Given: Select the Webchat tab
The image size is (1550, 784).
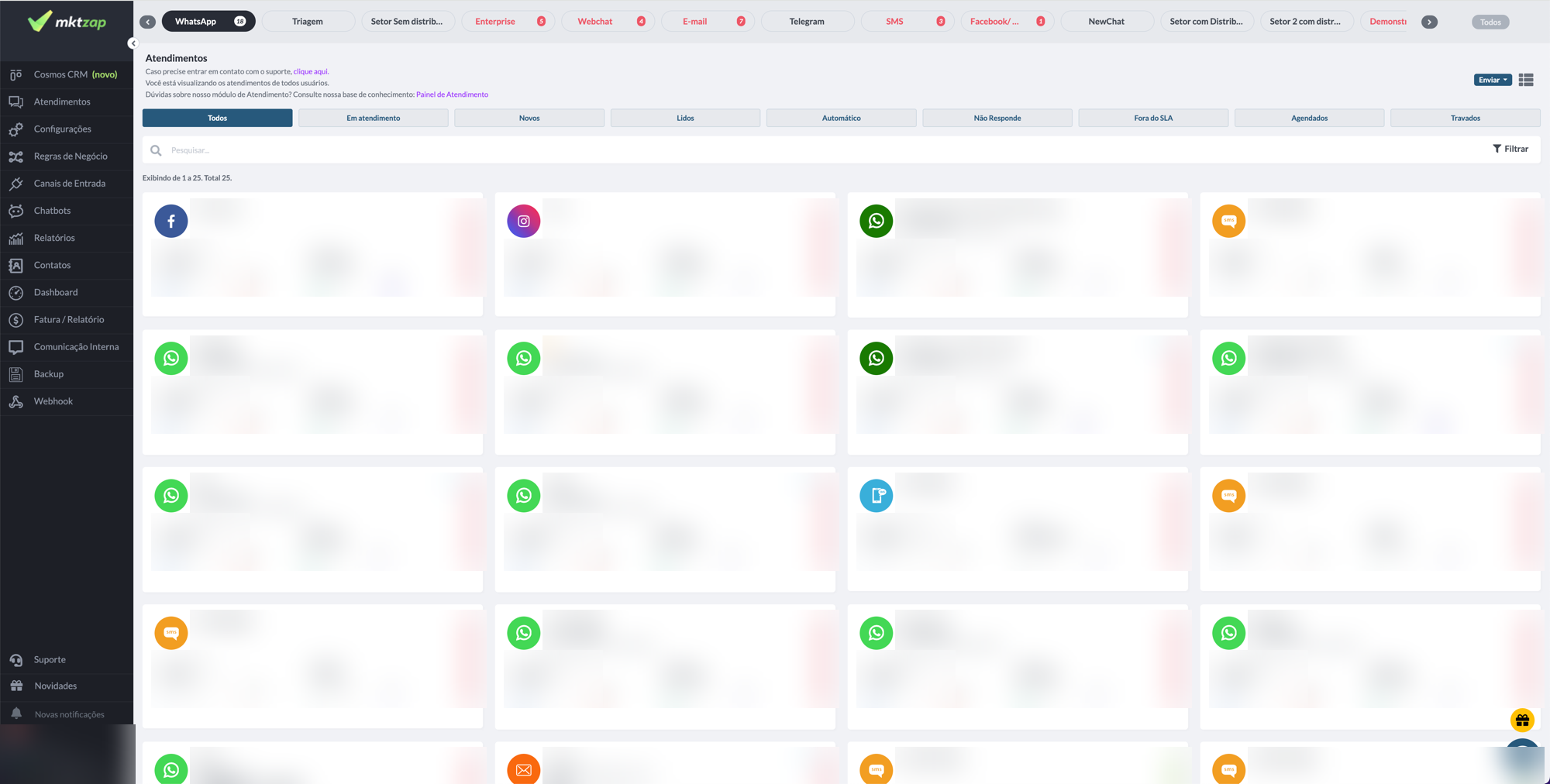Looking at the screenshot, I should 608,22.
